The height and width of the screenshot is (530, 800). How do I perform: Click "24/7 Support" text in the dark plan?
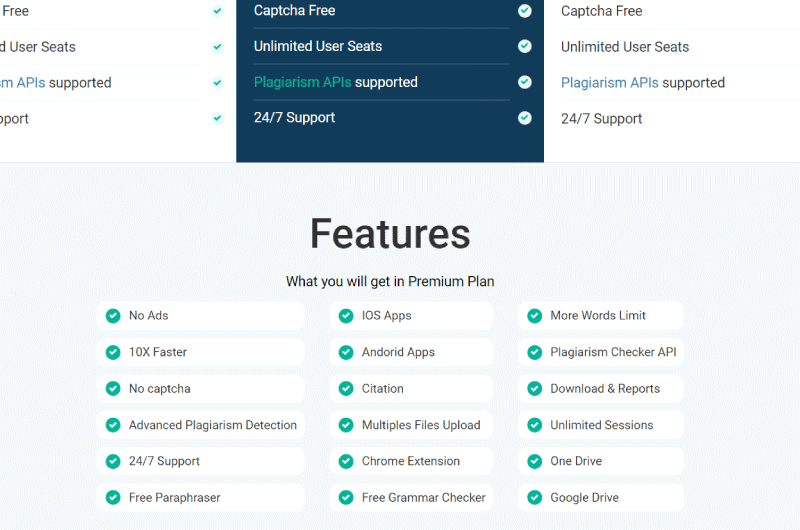(x=294, y=118)
